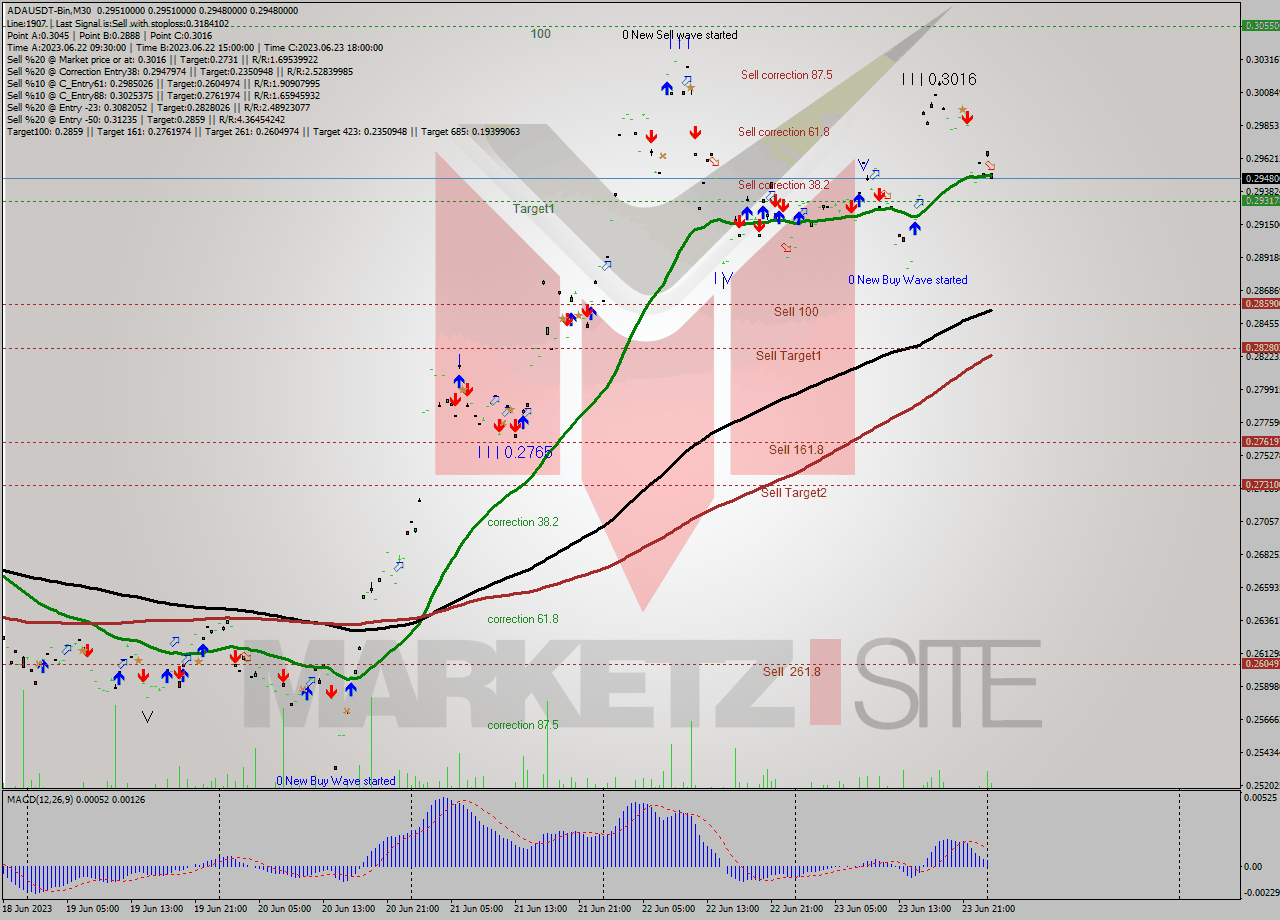Select the 'Sell 261.8' level label

pos(791,671)
